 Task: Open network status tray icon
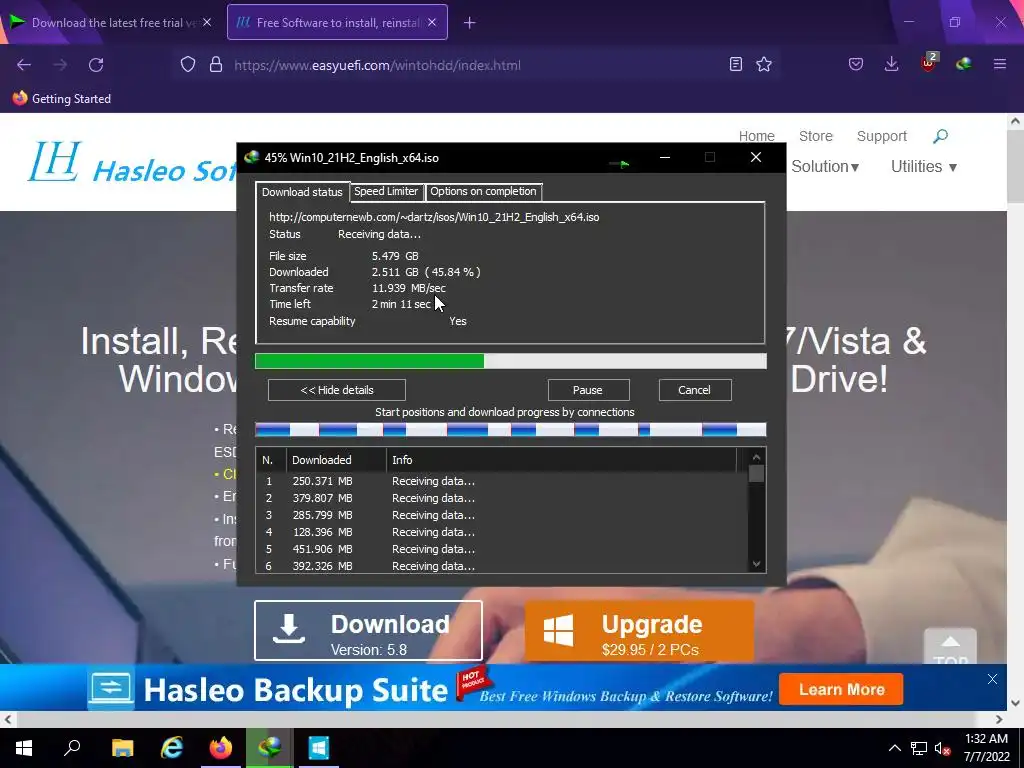(x=919, y=748)
